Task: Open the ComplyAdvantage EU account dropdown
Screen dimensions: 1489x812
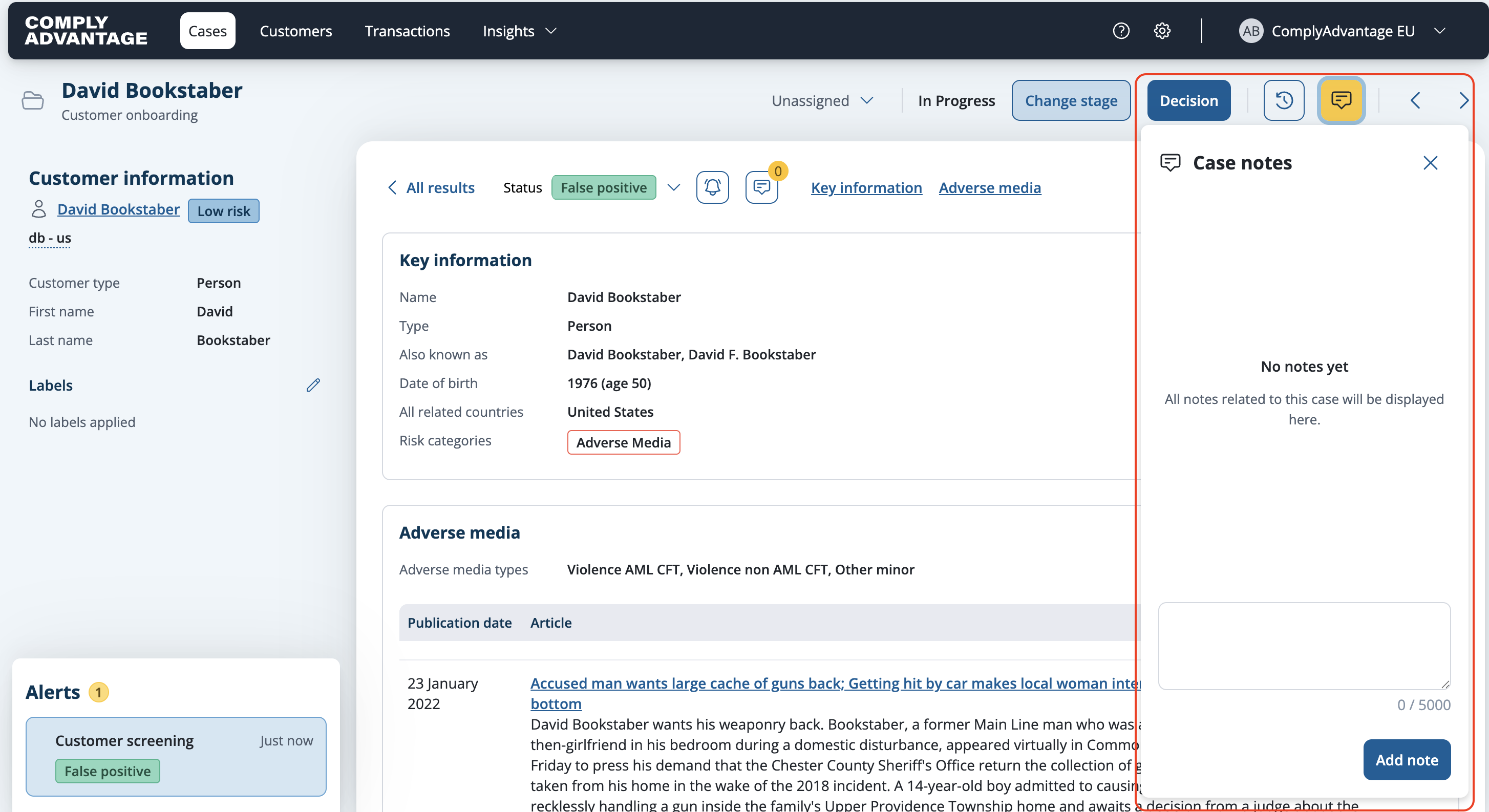Action: click(1342, 31)
